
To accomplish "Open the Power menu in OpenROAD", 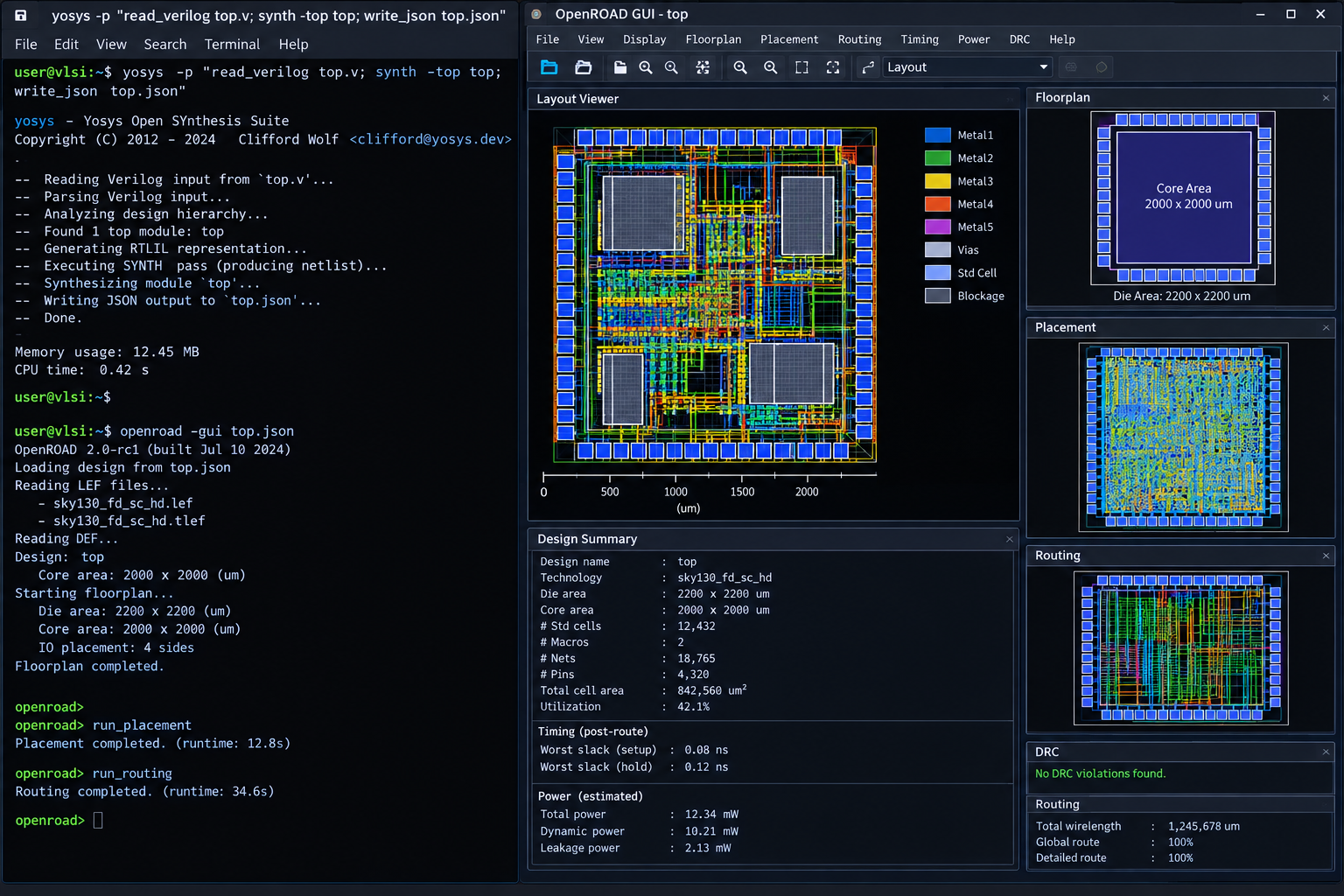I will click(974, 39).
